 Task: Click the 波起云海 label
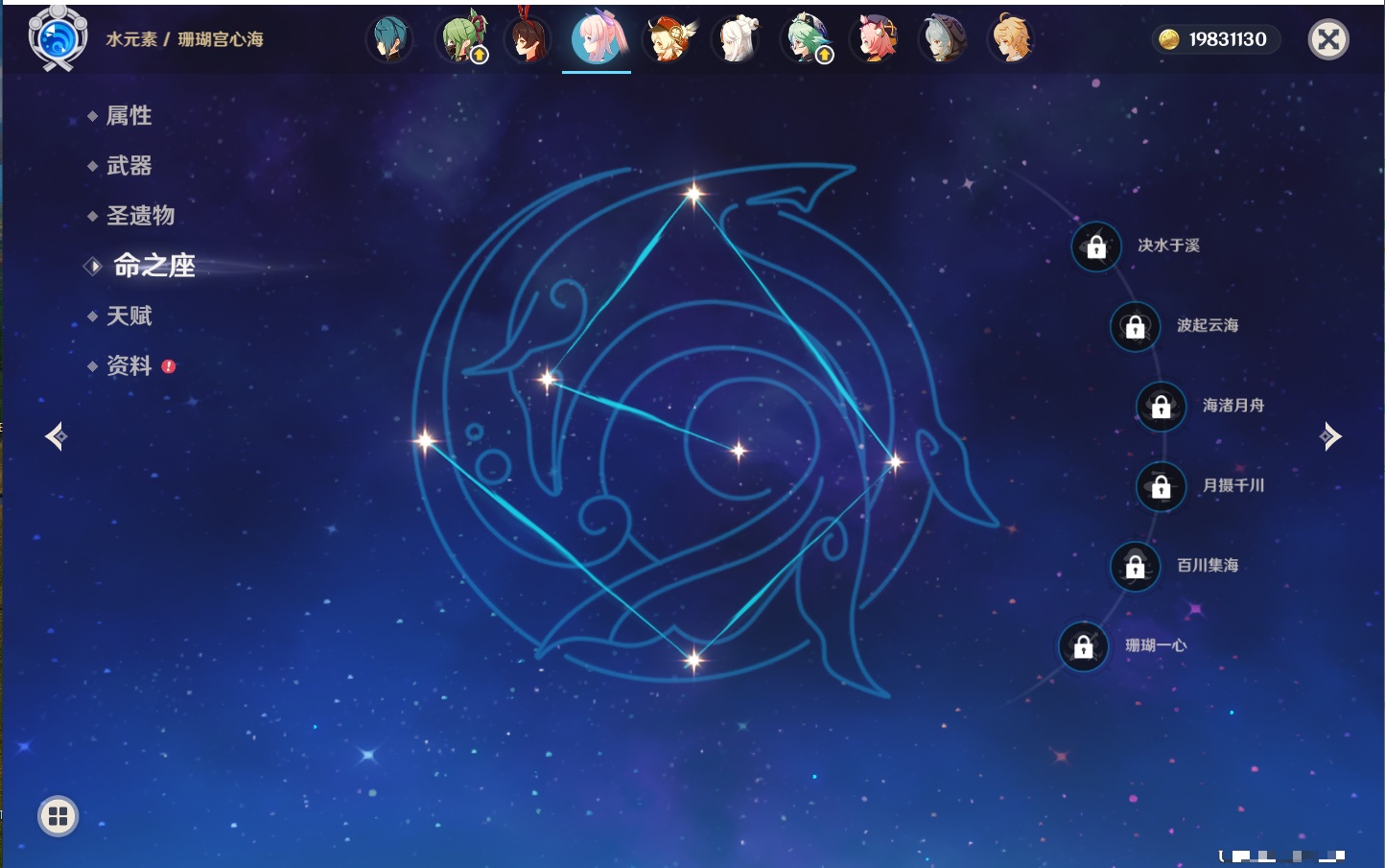point(1208,325)
